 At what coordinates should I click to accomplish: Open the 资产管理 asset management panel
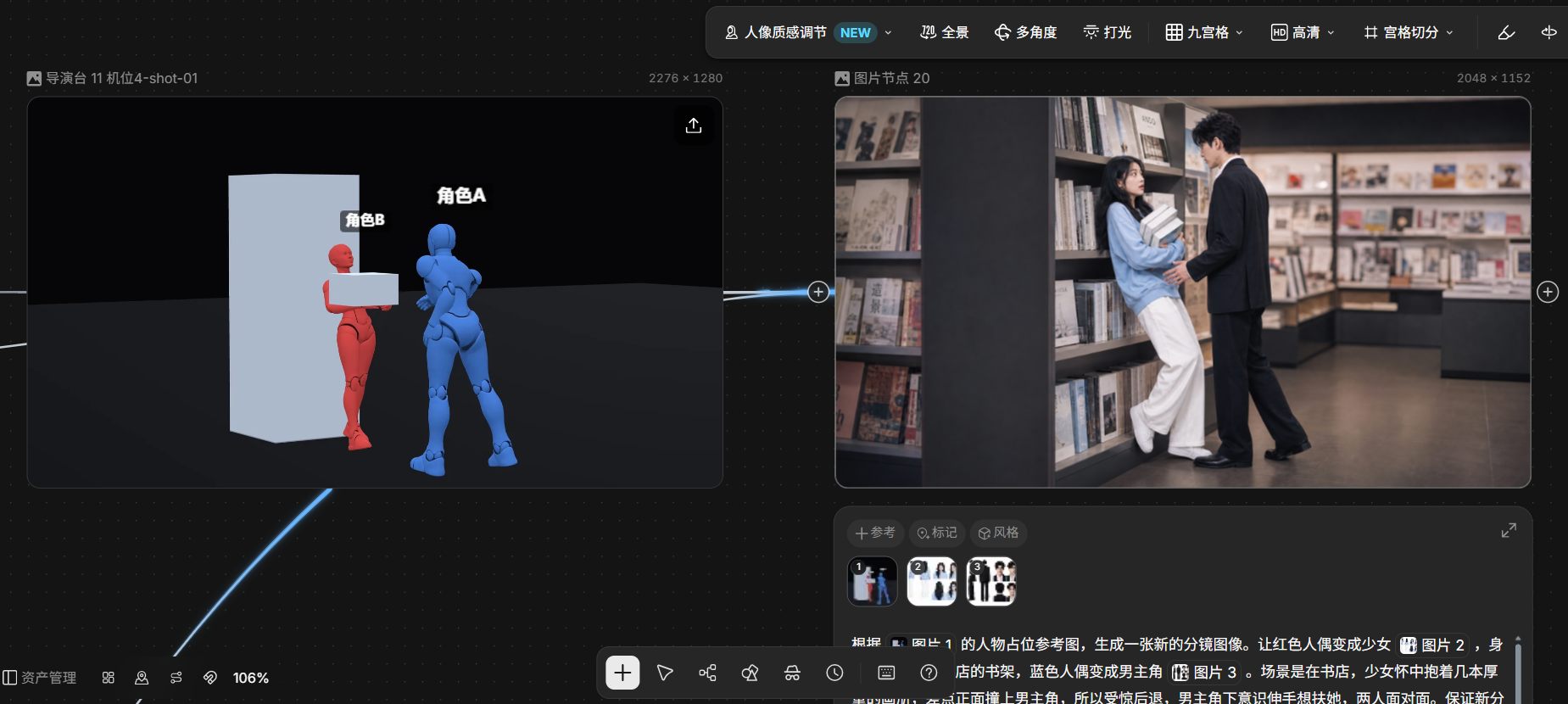(x=40, y=678)
